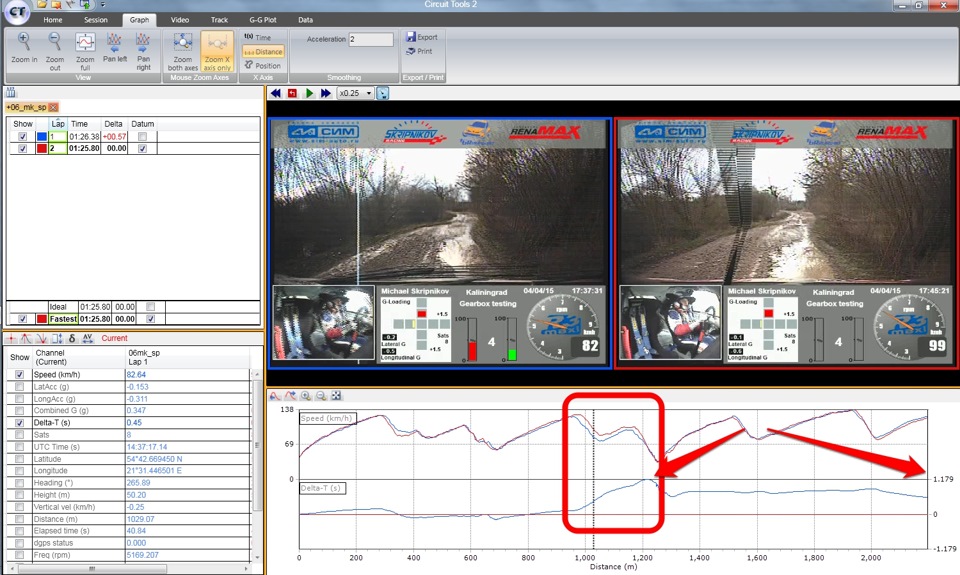Click the cursor crosshair channel data icon
This screenshot has height=575, width=960.
(11, 338)
